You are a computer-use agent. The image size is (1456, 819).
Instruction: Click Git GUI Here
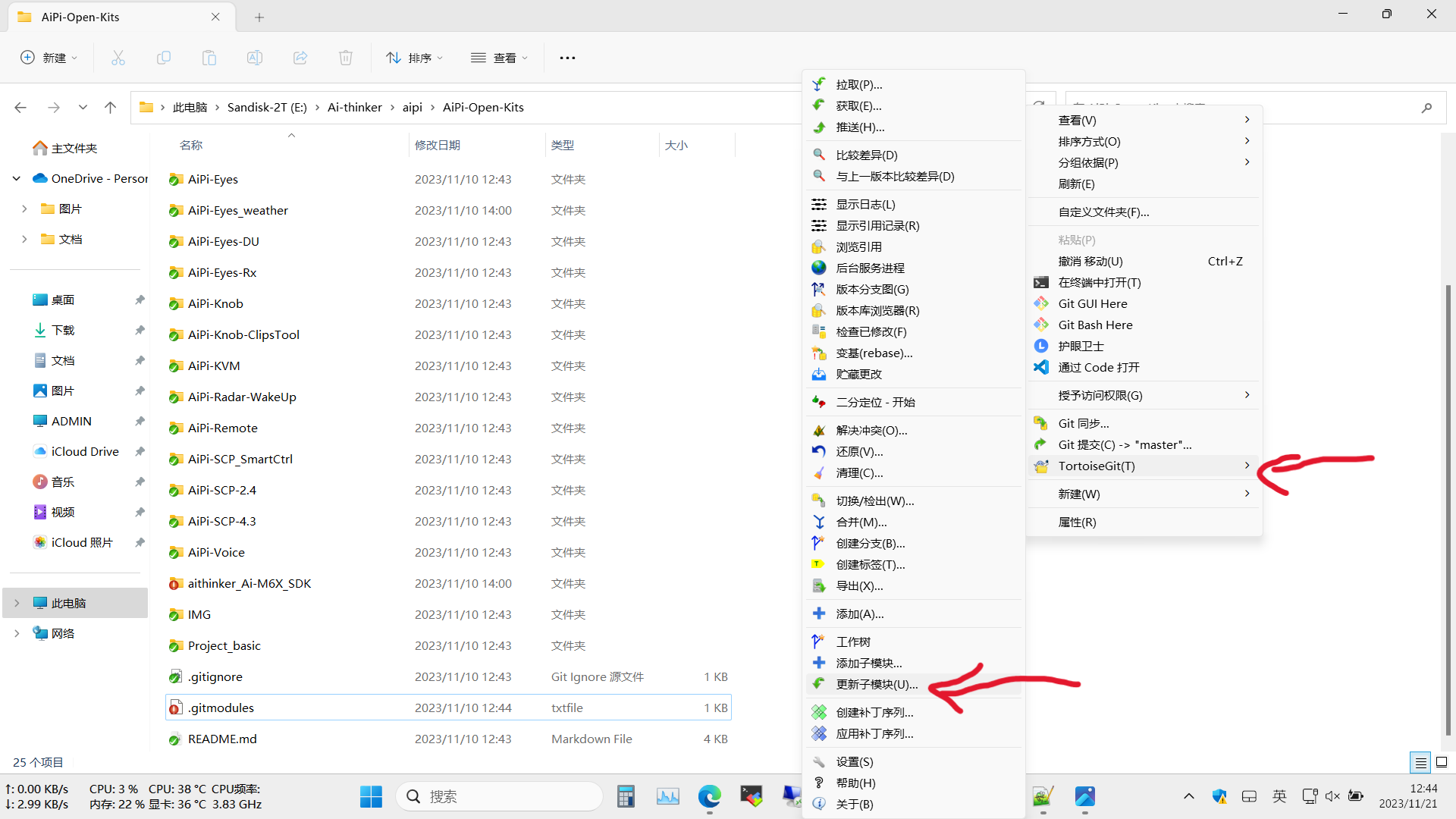[x=1144, y=303]
